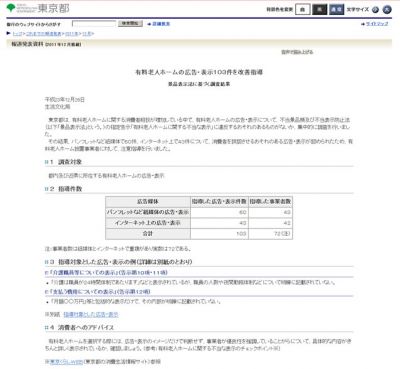Click the date 平成23年12月26日
Screen dimensions: 400x369
[65, 100]
